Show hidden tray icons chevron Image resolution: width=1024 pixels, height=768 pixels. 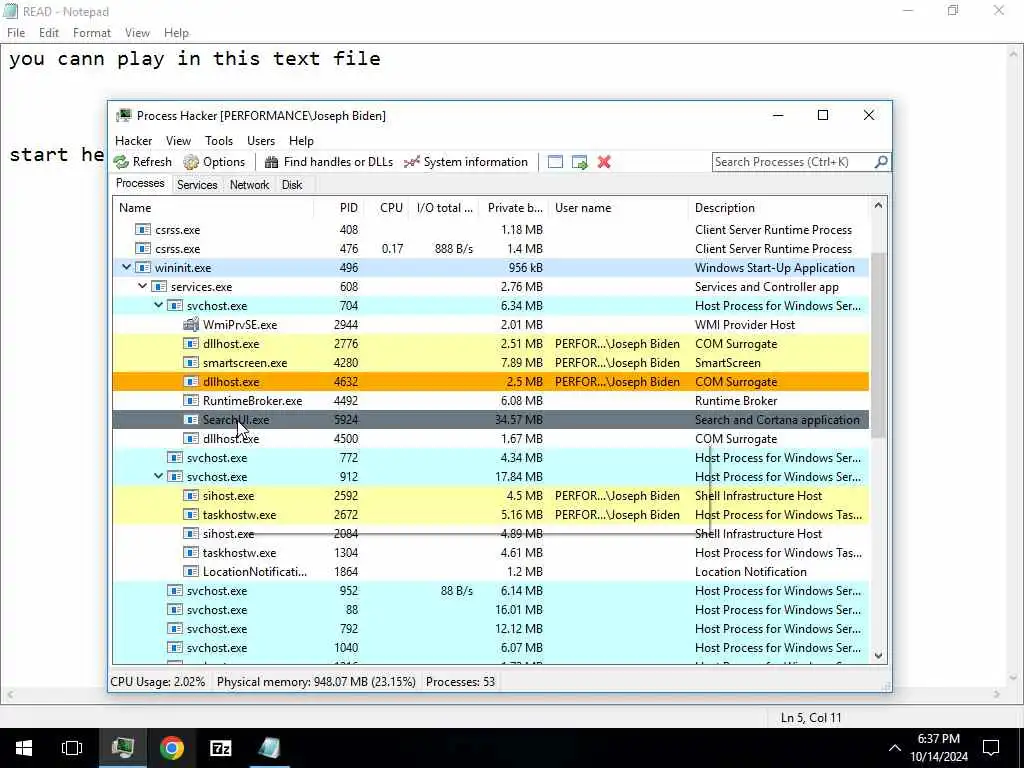[895, 748]
